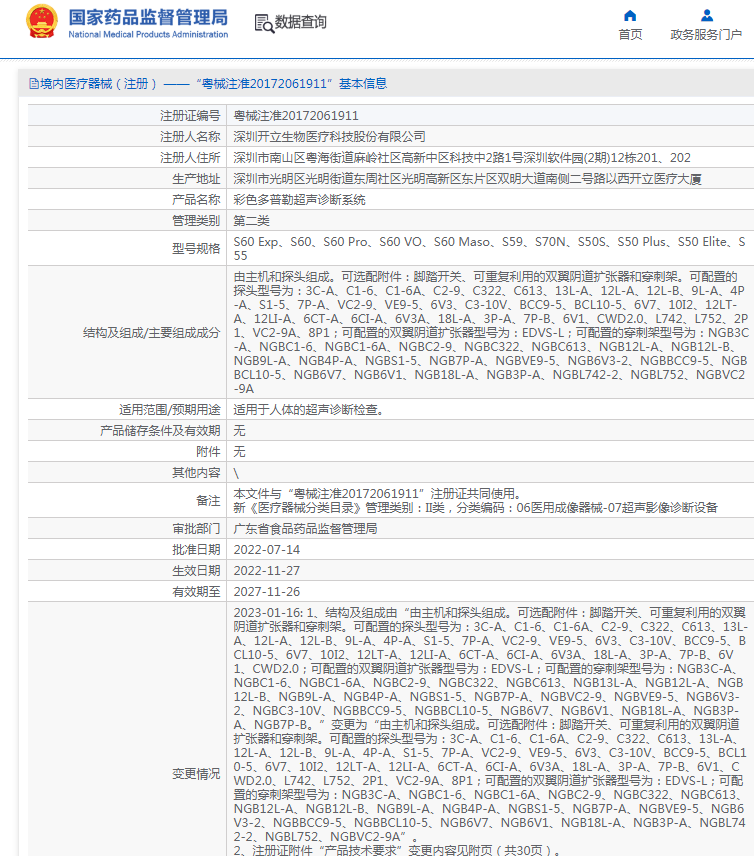Select the 有效期至 label
This screenshot has width=754, height=856.
pos(196,592)
